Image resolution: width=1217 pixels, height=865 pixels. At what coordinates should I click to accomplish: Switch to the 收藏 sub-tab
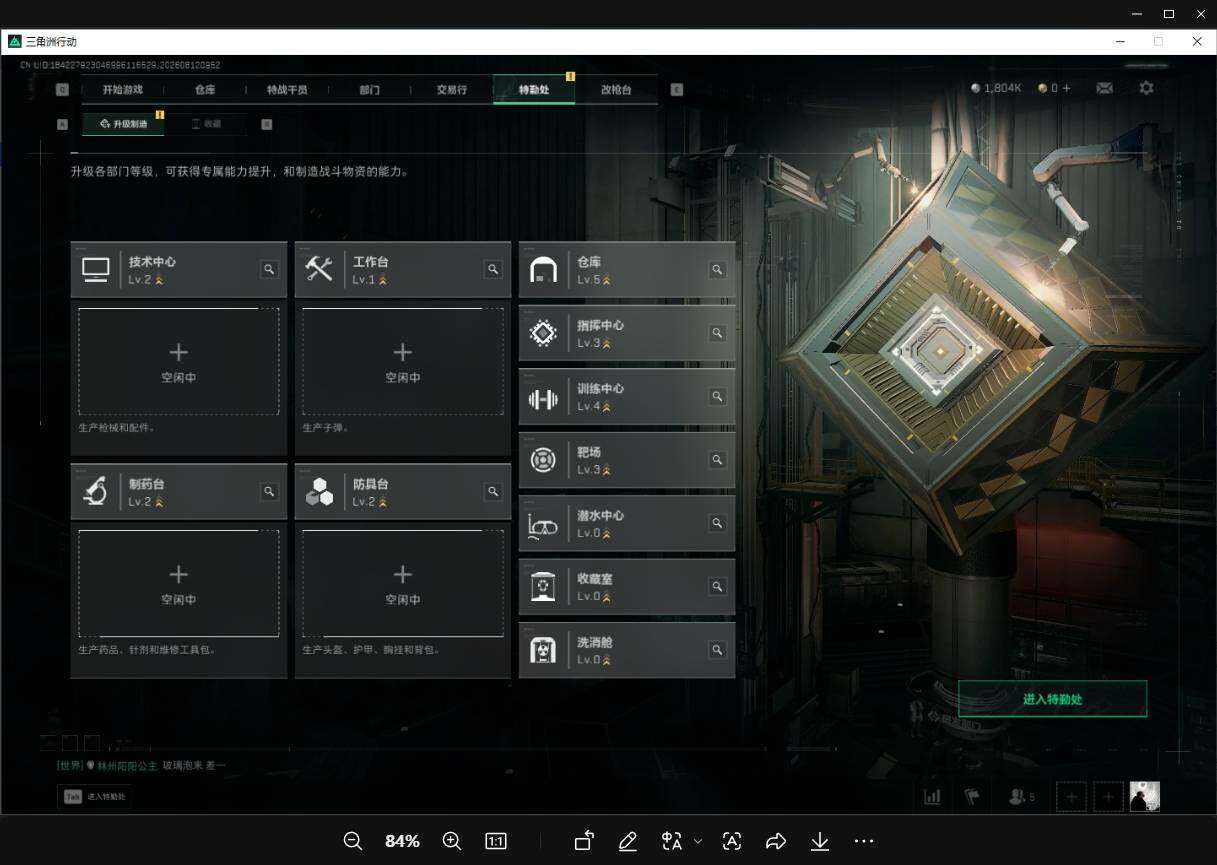coord(206,124)
